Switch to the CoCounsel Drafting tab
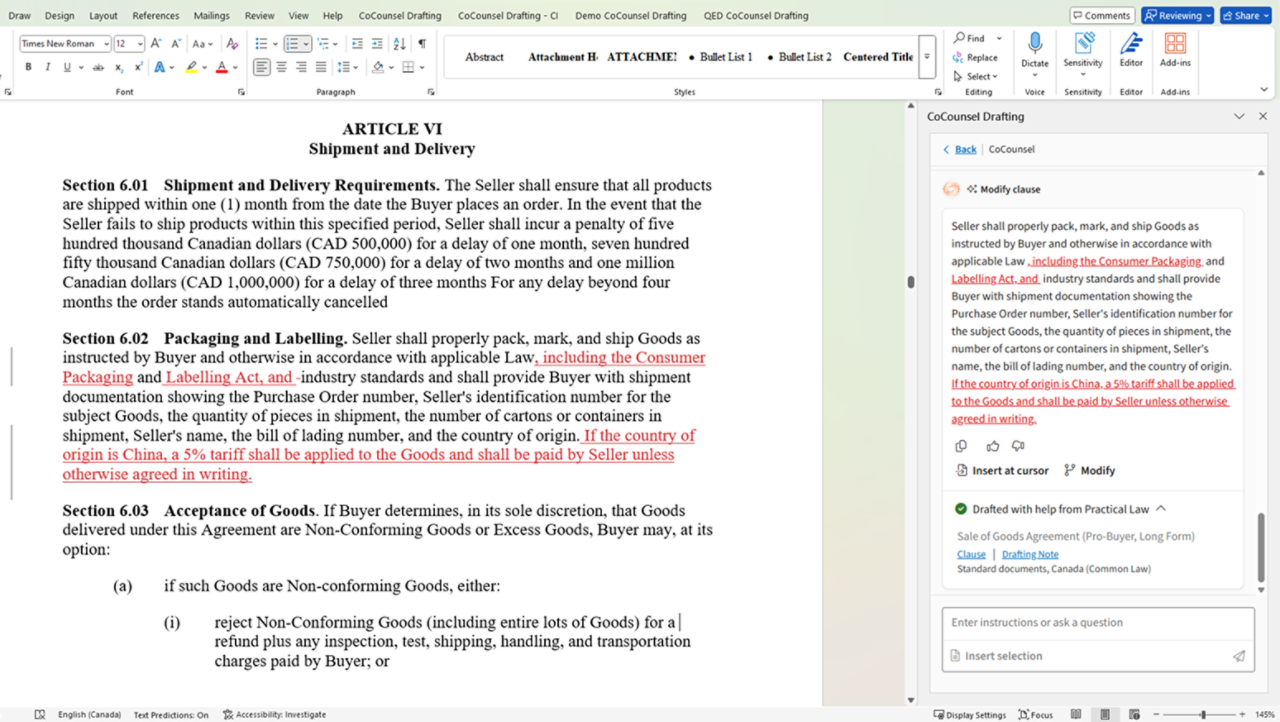The width and height of the screenshot is (1280, 722). pyautogui.click(x=400, y=16)
